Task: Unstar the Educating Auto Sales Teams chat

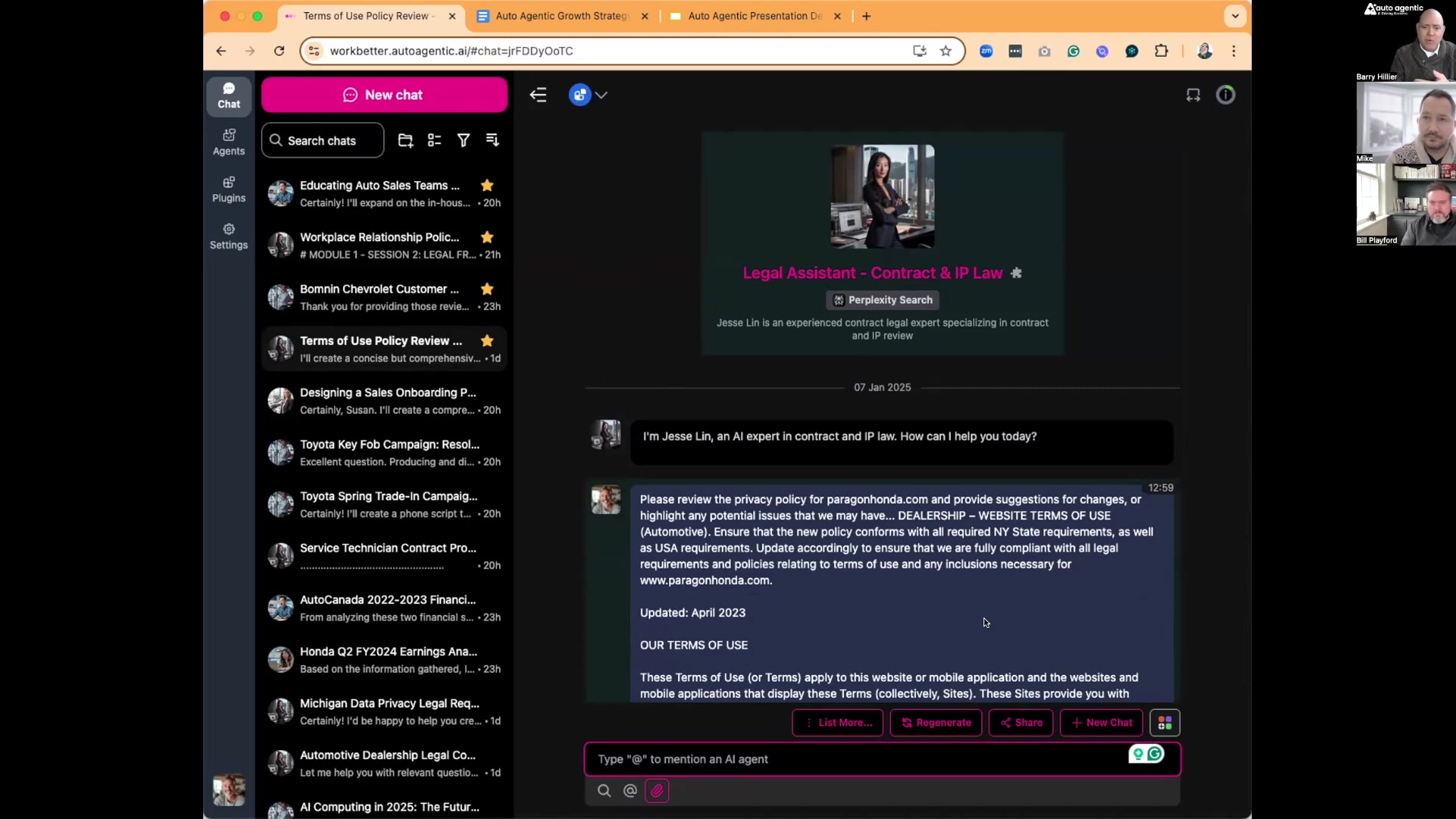Action: 487,185
